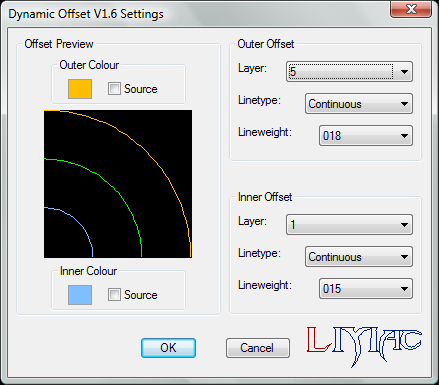Viewport: 439px width, 385px height.
Task: Confirm settings with the OK button
Action: tap(168, 348)
